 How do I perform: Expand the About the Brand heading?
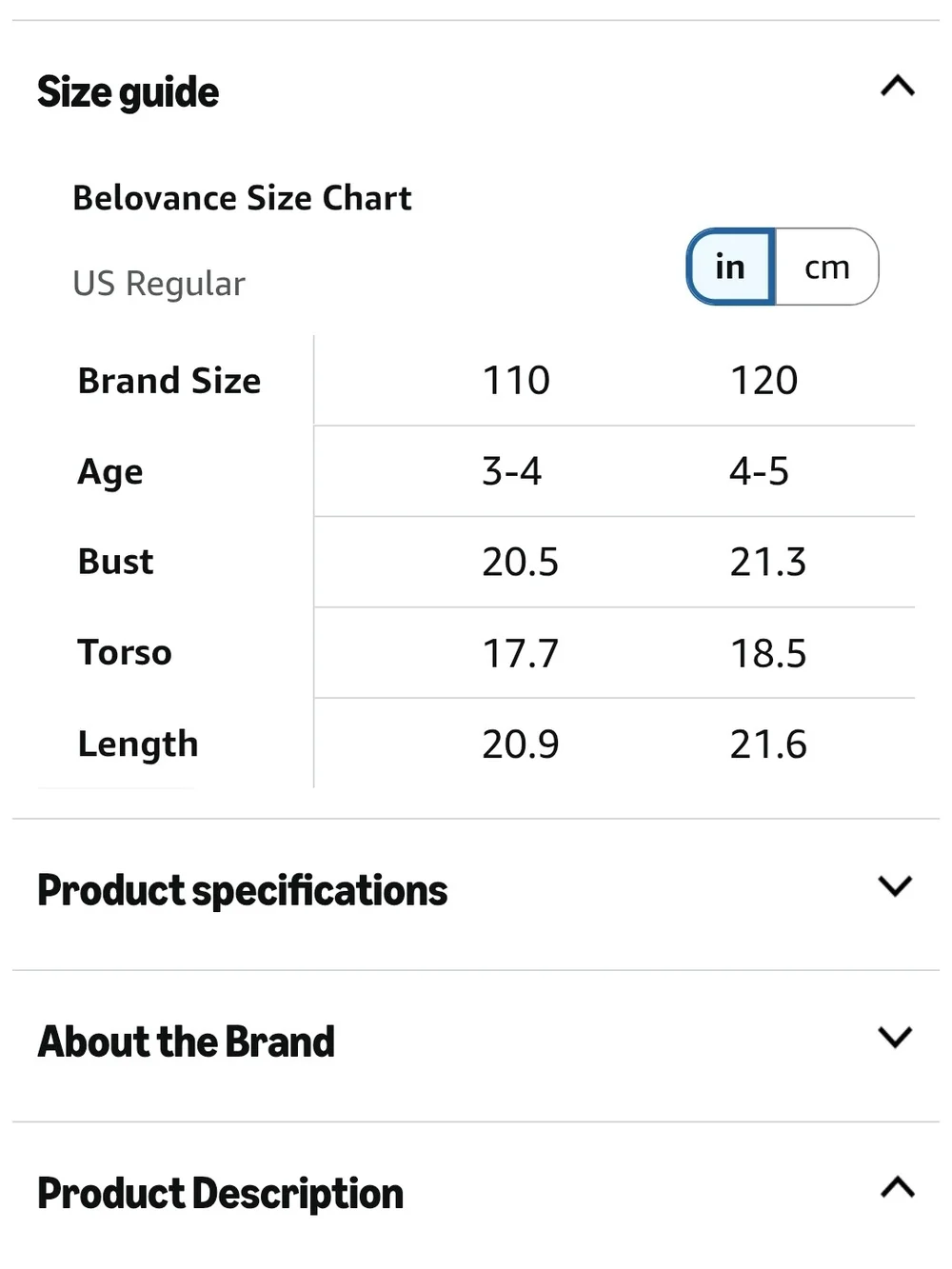click(x=187, y=1041)
